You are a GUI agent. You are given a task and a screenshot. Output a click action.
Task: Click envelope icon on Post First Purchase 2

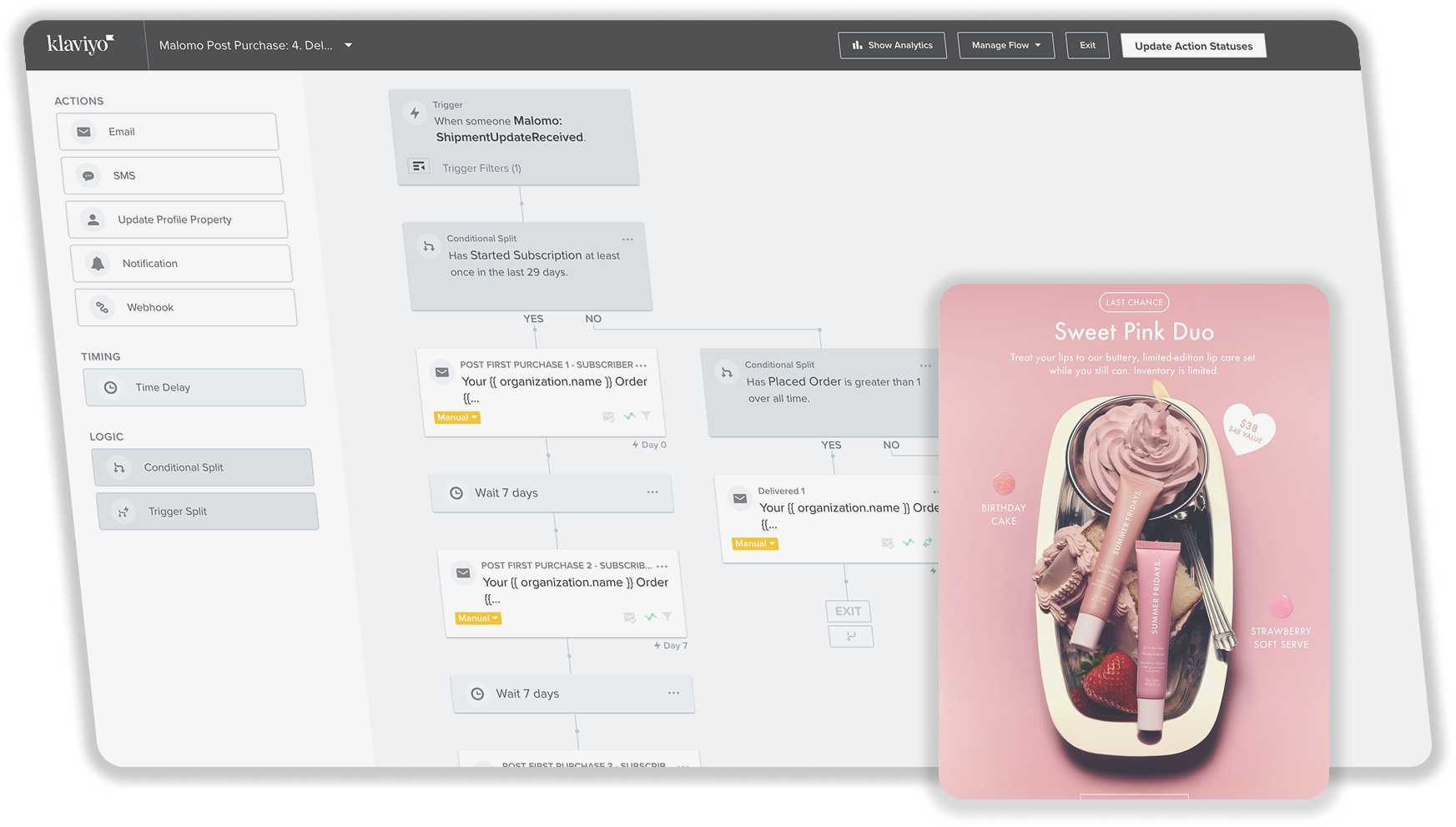coord(463,573)
